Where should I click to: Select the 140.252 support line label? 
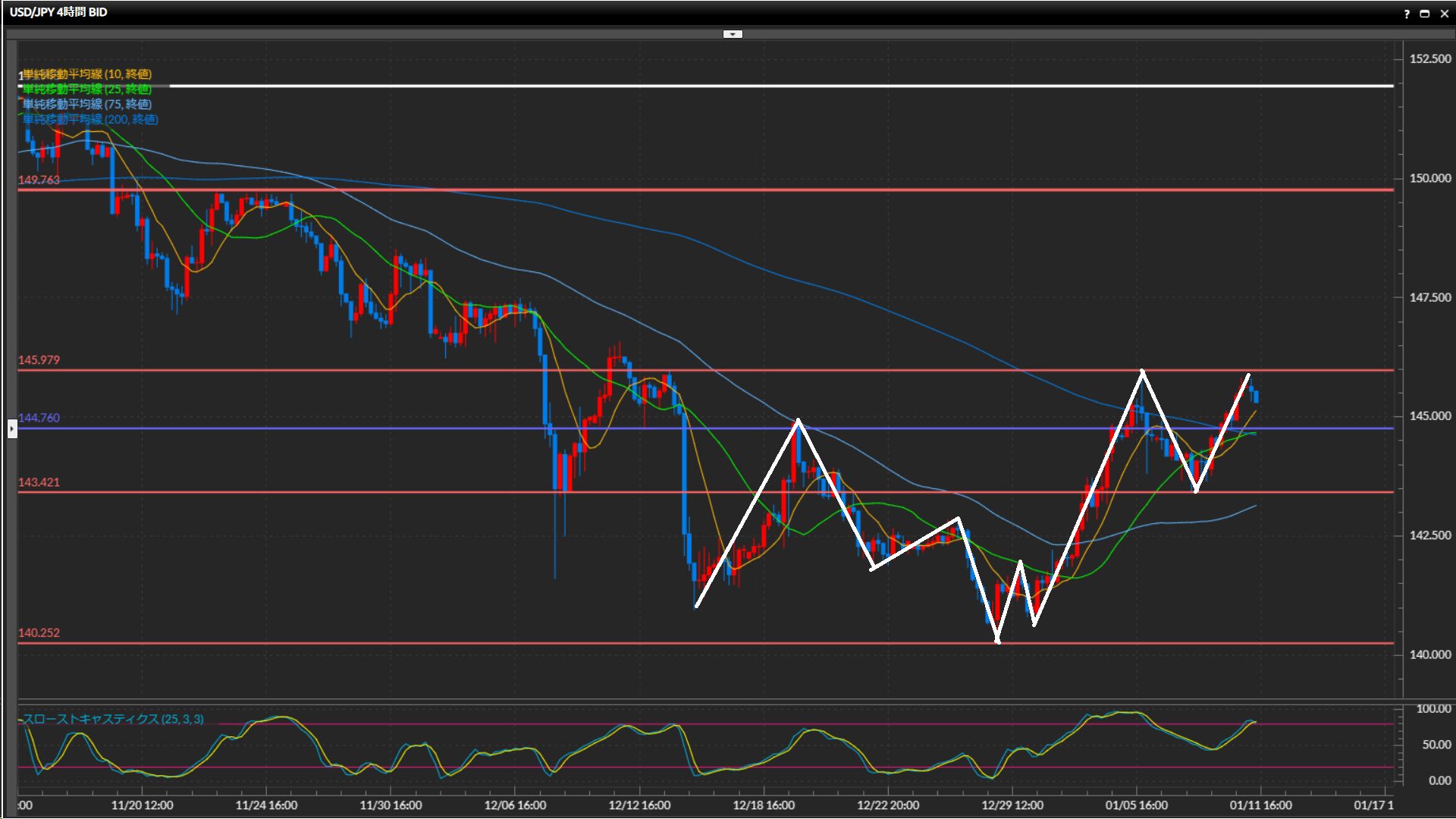pos(39,633)
